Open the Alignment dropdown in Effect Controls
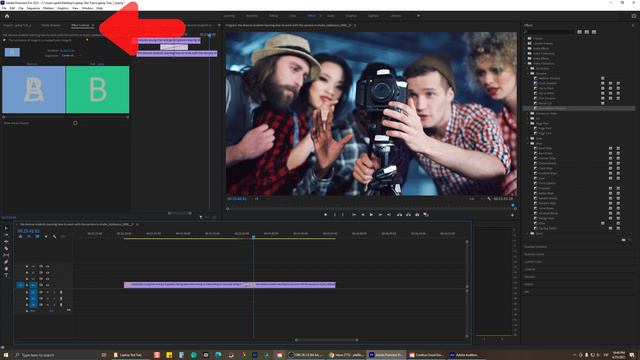 [x=71, y=55]
